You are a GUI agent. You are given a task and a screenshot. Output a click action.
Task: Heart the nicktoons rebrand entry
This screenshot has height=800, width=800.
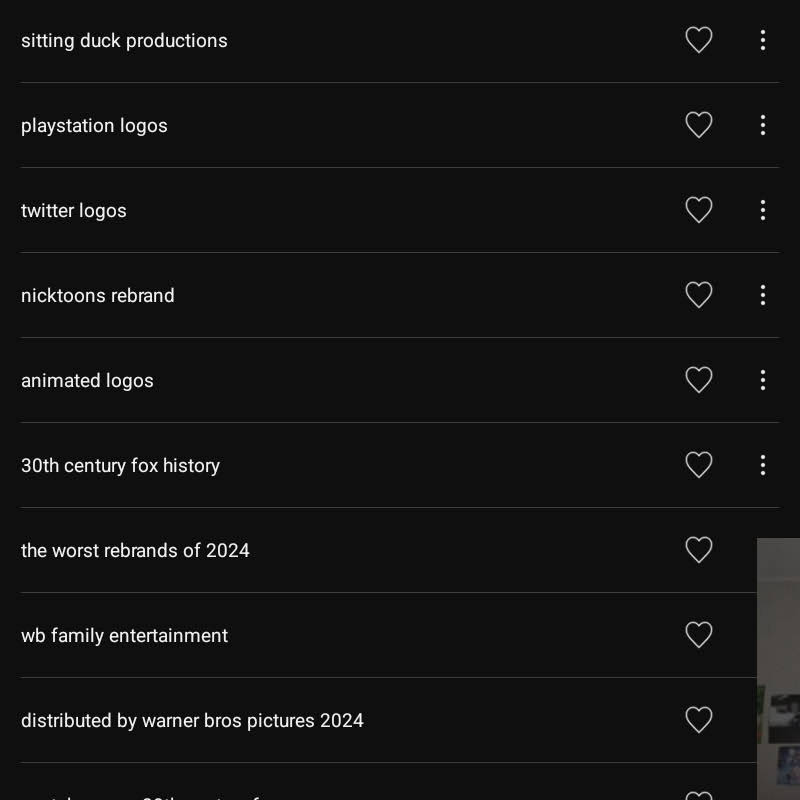[698, 295]
